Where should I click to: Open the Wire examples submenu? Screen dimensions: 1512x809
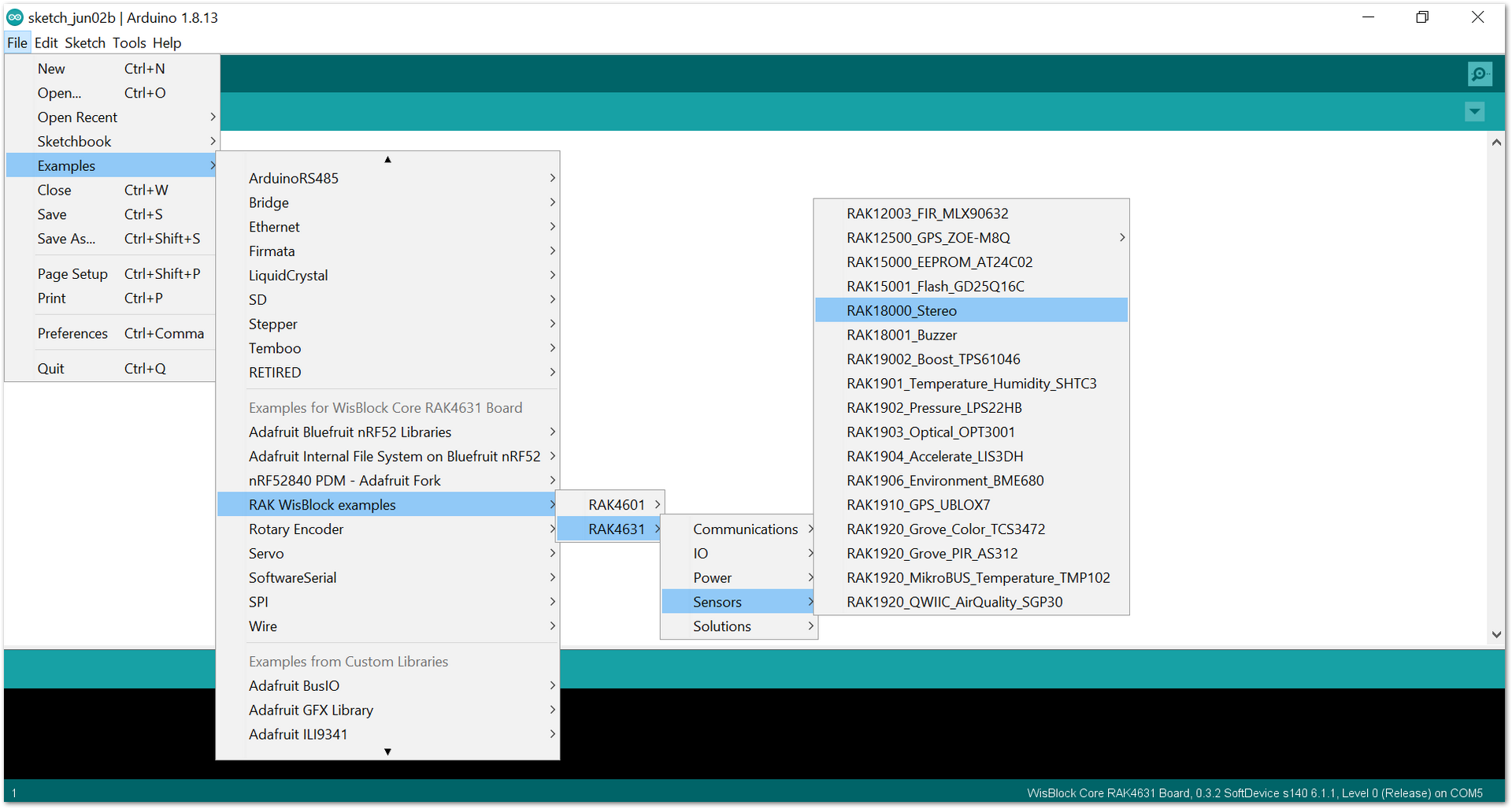pyautogui.click(x=387, y=626)
